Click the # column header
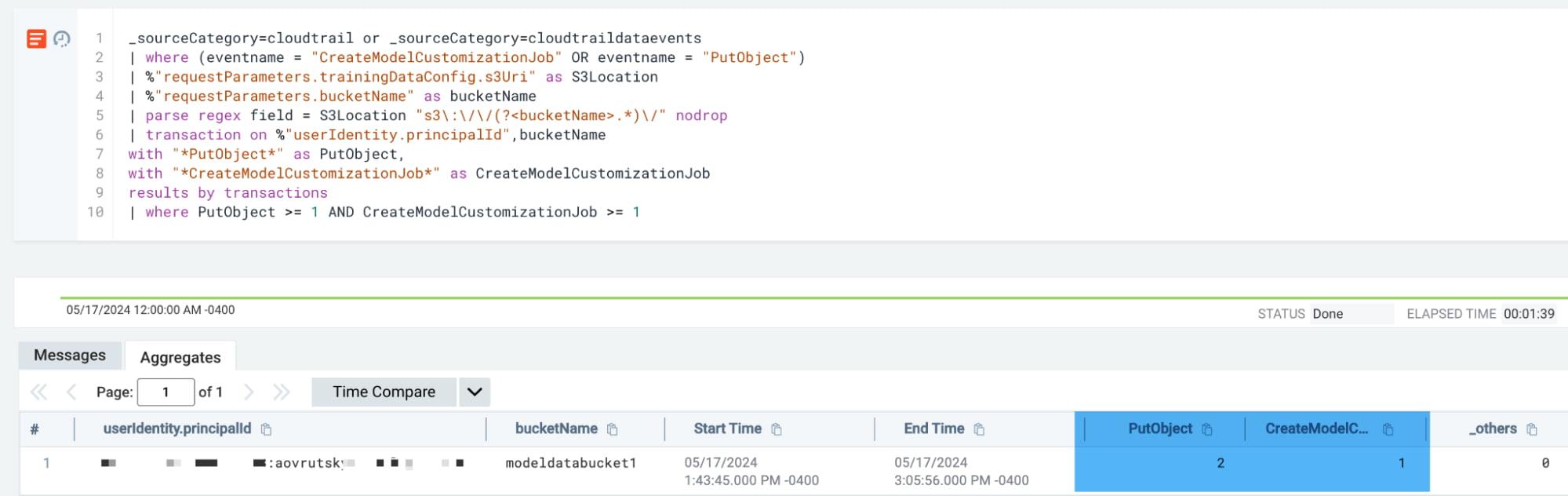Image resolution: width=1568 pixels, height=496 pixels. (x=35, y=429)
